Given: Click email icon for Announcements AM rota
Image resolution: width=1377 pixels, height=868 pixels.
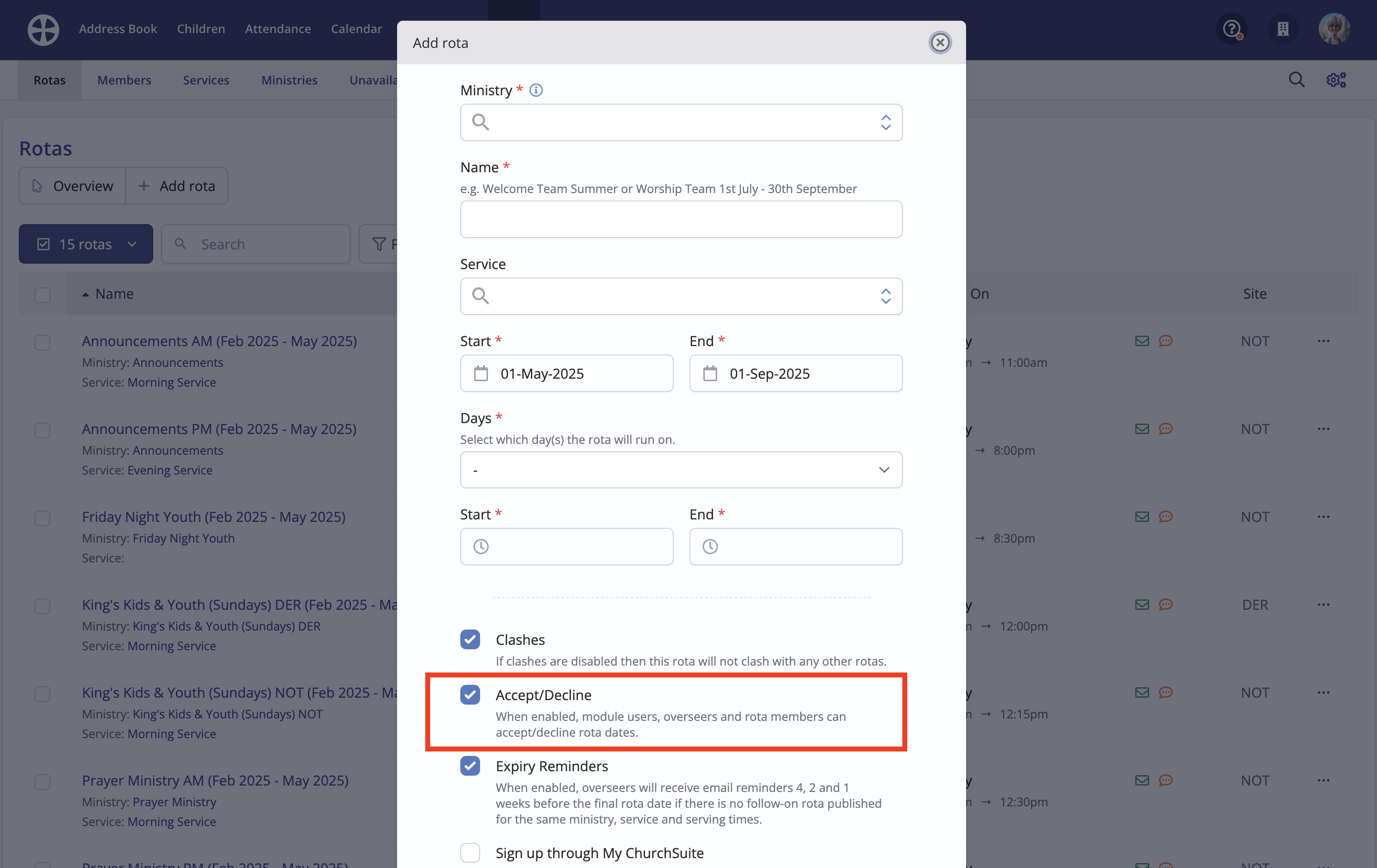Looking at the screenshot, I should pos(1141,341).
